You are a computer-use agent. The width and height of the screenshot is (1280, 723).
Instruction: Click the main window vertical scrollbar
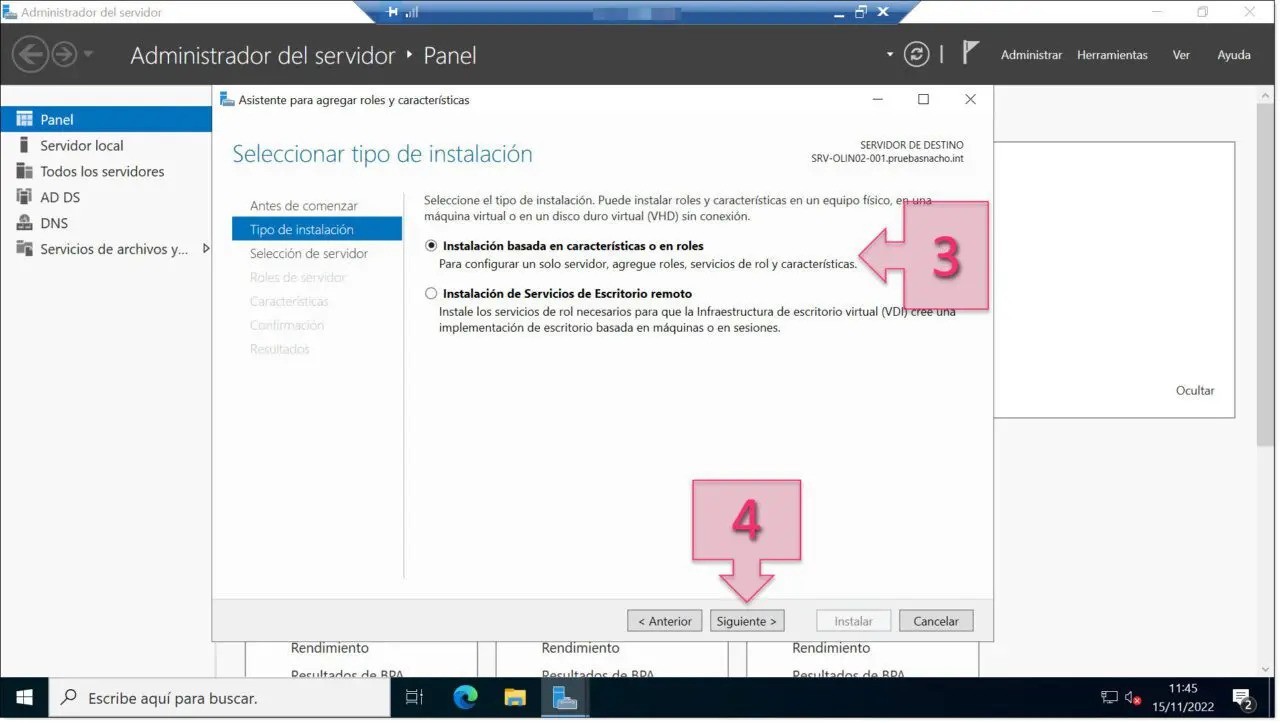click(x=1267, y=300)
